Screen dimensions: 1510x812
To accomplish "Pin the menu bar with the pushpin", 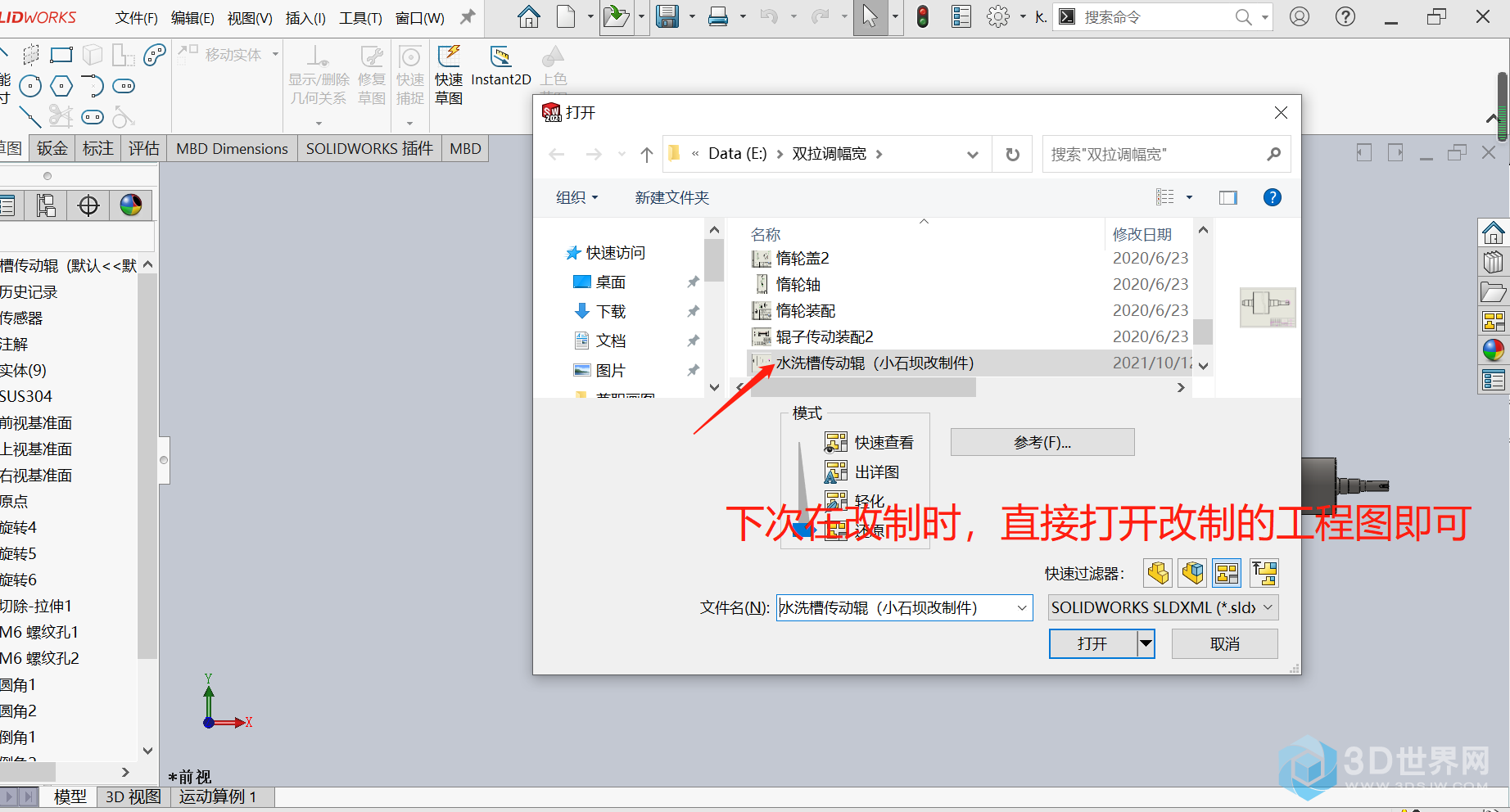I will pos(468,17).
